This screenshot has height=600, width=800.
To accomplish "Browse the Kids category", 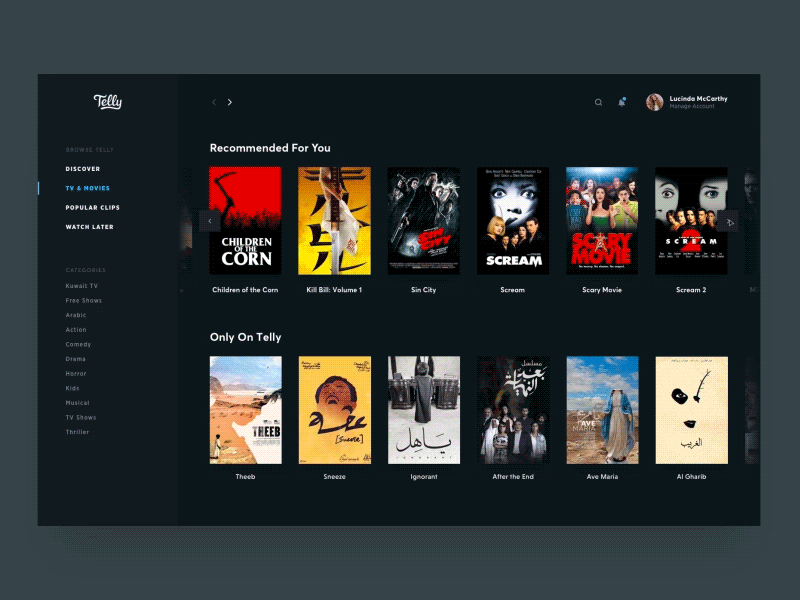I will [x=71, y=387].
